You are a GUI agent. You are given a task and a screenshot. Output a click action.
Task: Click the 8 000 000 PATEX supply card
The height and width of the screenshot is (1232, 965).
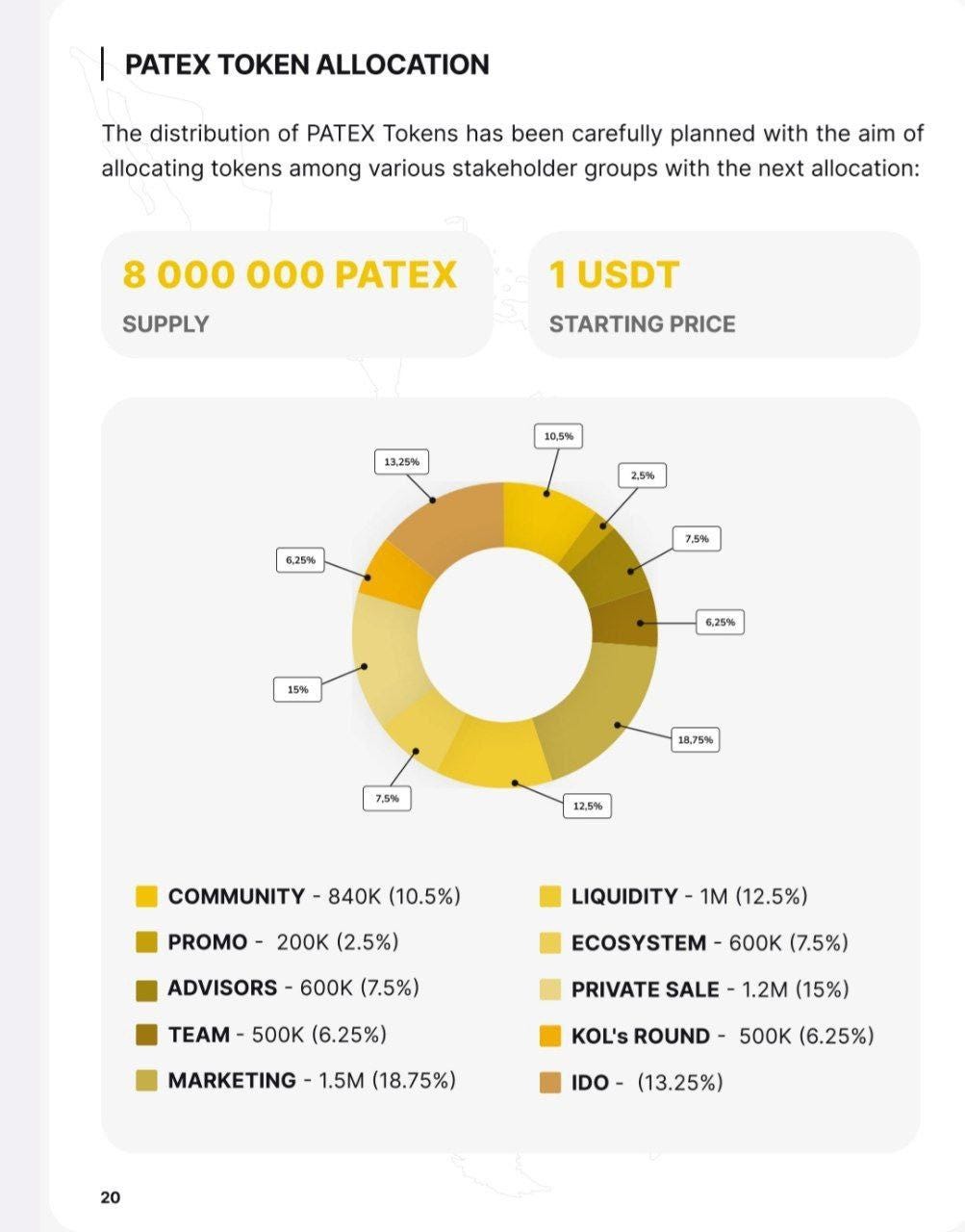[297, 295]
